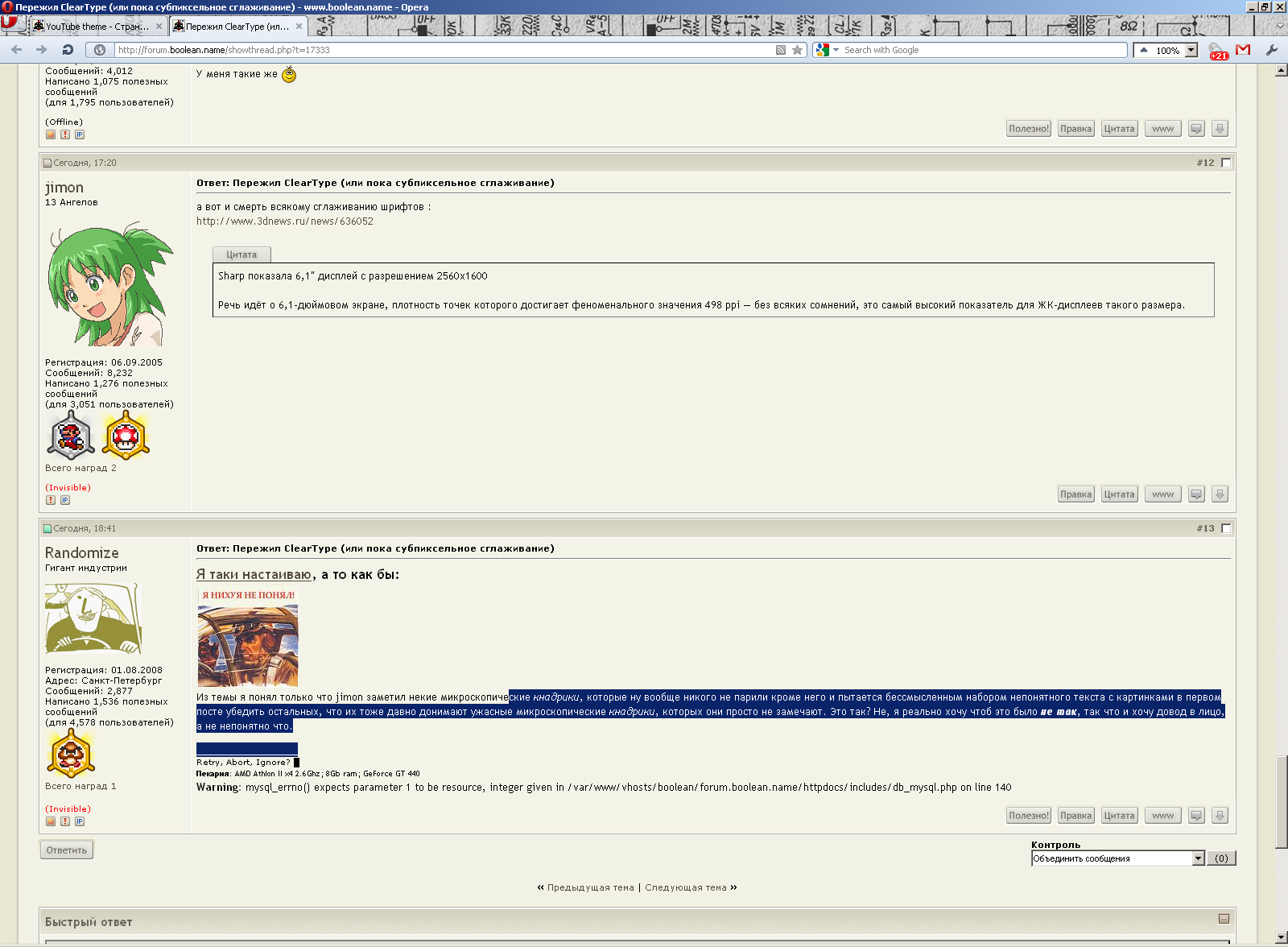This screenshot has width=1288, height=947.
Task: Click quick reply icon in post #13
Action: 1196,816
